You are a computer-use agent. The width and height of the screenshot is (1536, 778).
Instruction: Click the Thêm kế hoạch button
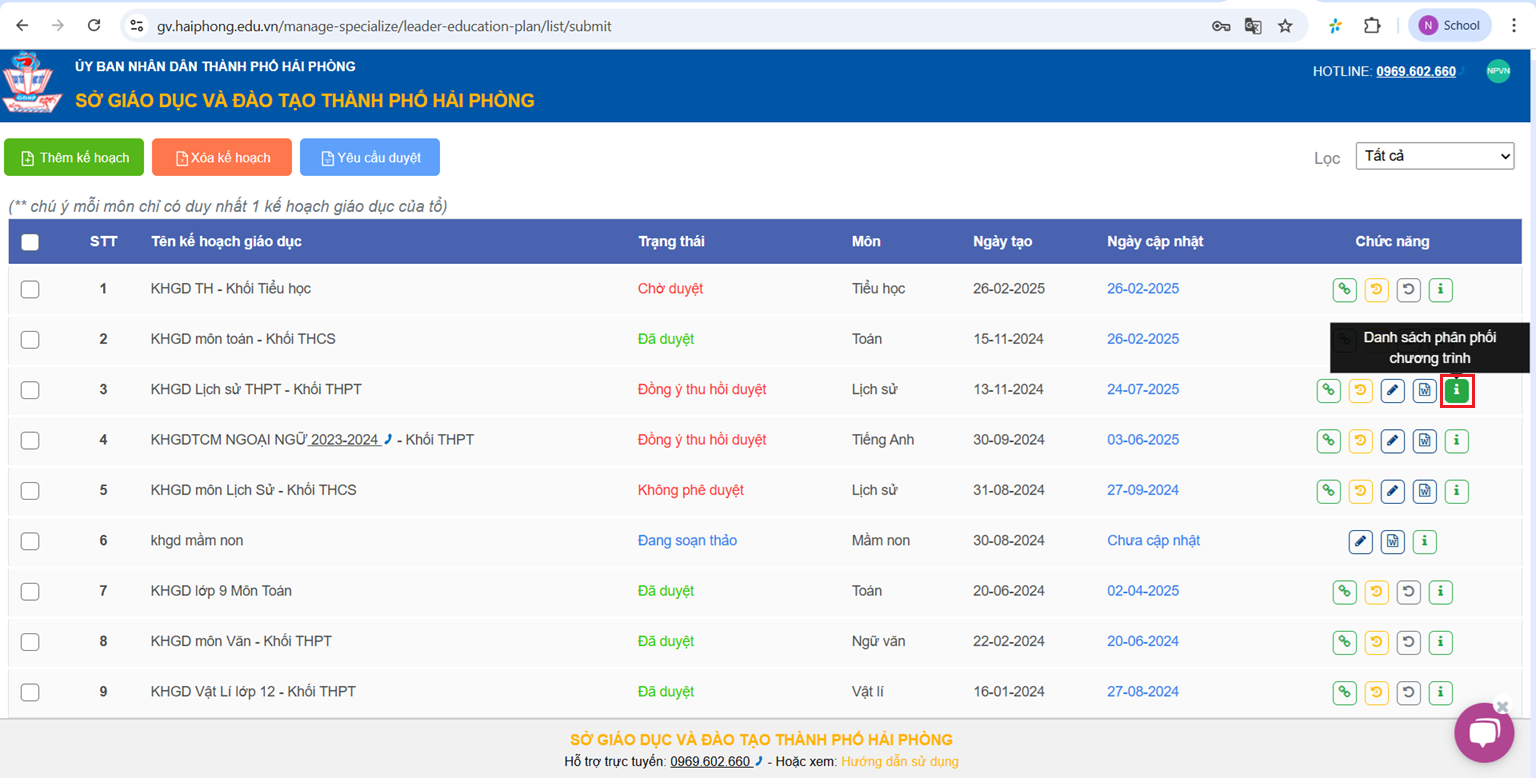74,158
